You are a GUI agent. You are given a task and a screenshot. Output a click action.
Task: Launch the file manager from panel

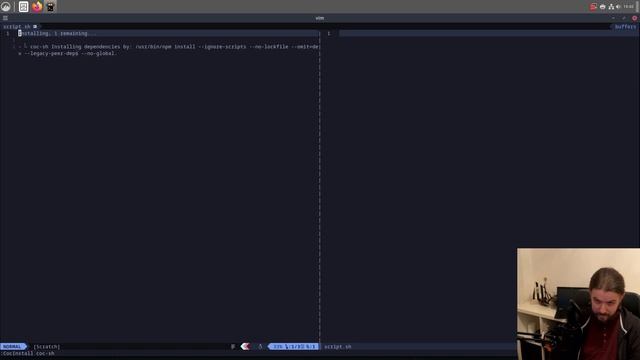(x=24, y=7)
